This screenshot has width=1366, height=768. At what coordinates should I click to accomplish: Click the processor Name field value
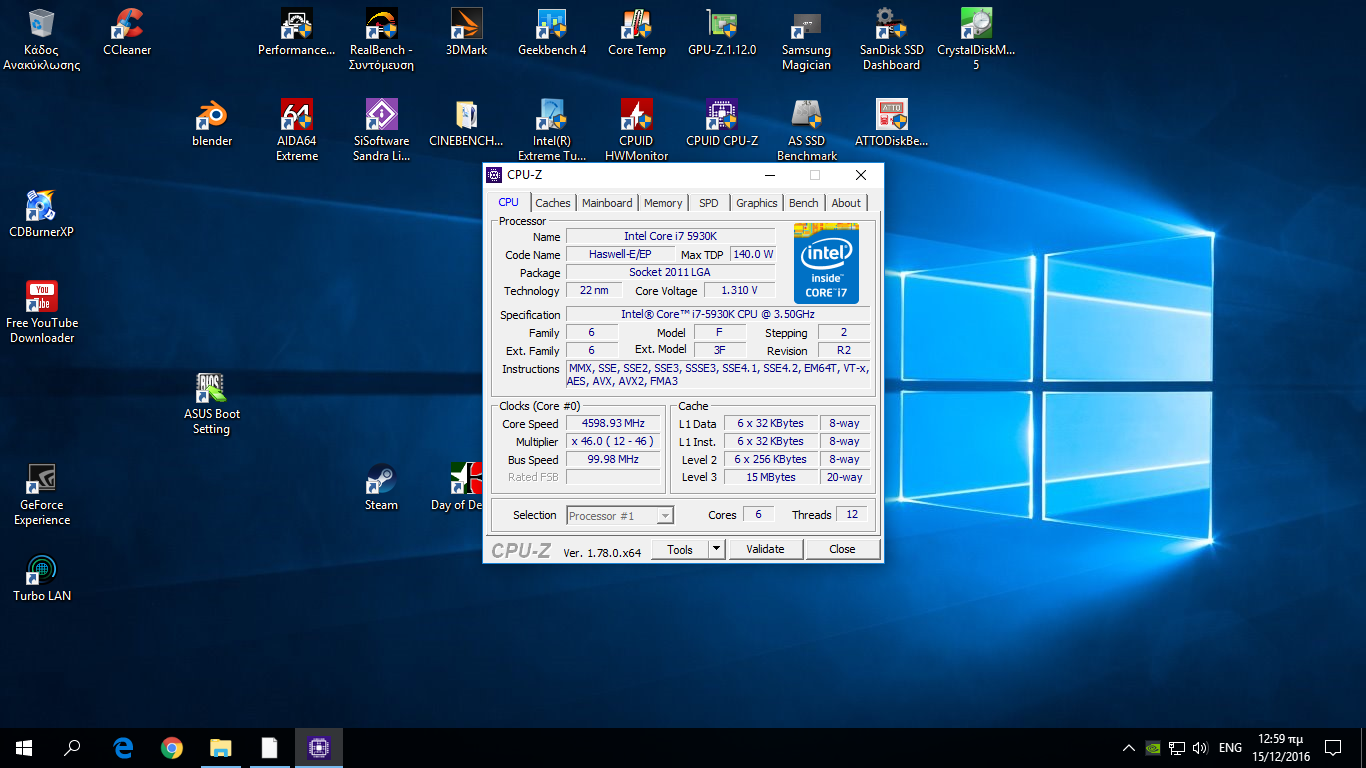(670, 236)
